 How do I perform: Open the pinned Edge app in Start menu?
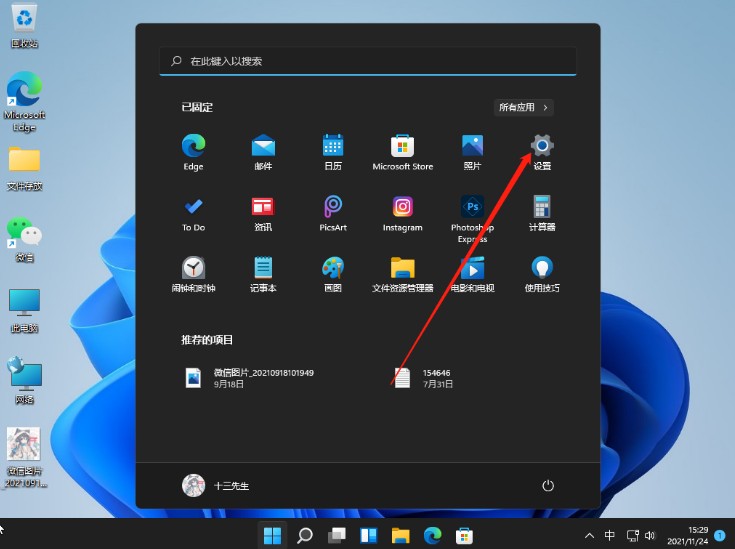[193, 152]
